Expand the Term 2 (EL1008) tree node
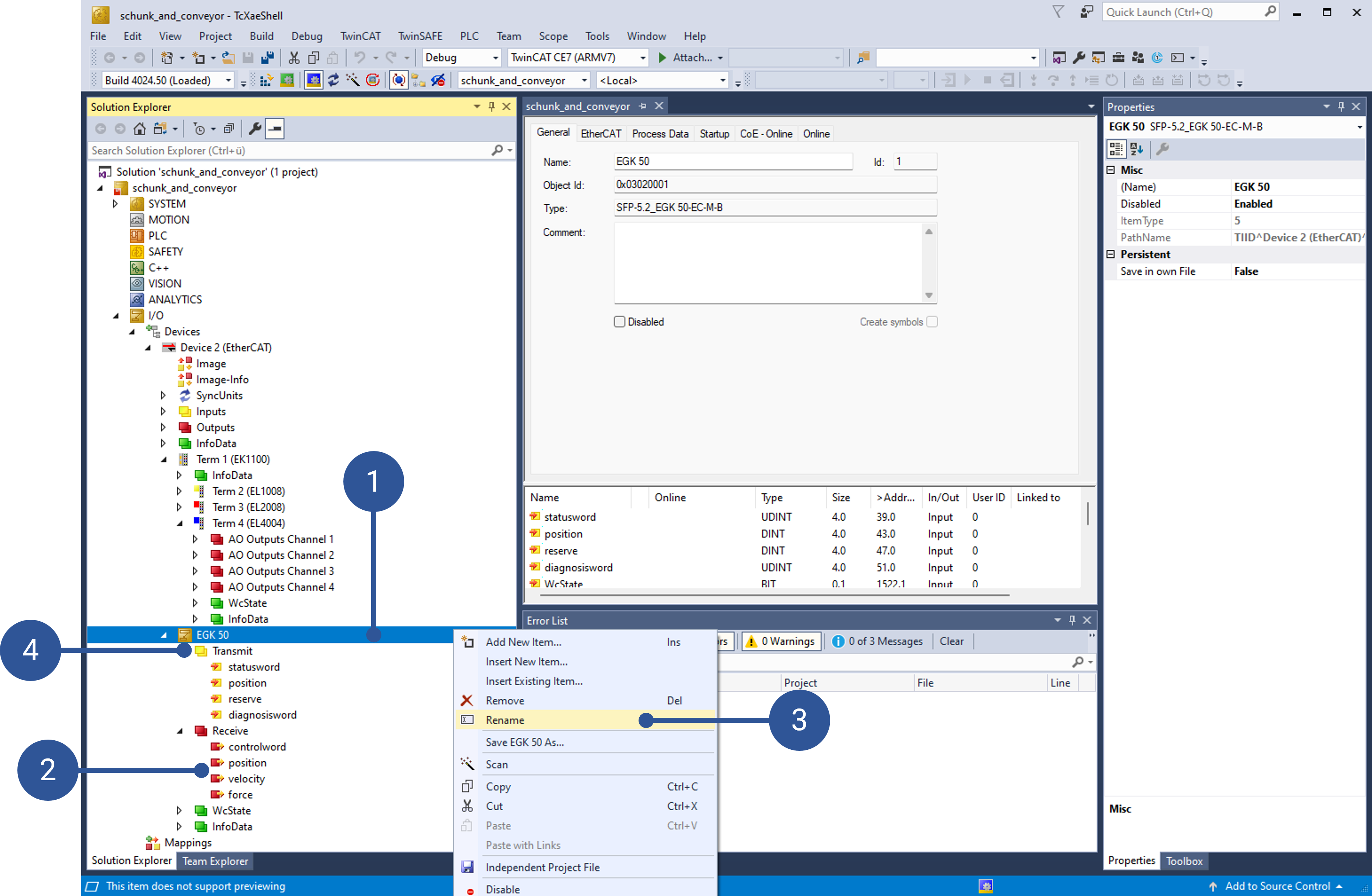This screenshot has height=896, width=1372. coord(179,492)
